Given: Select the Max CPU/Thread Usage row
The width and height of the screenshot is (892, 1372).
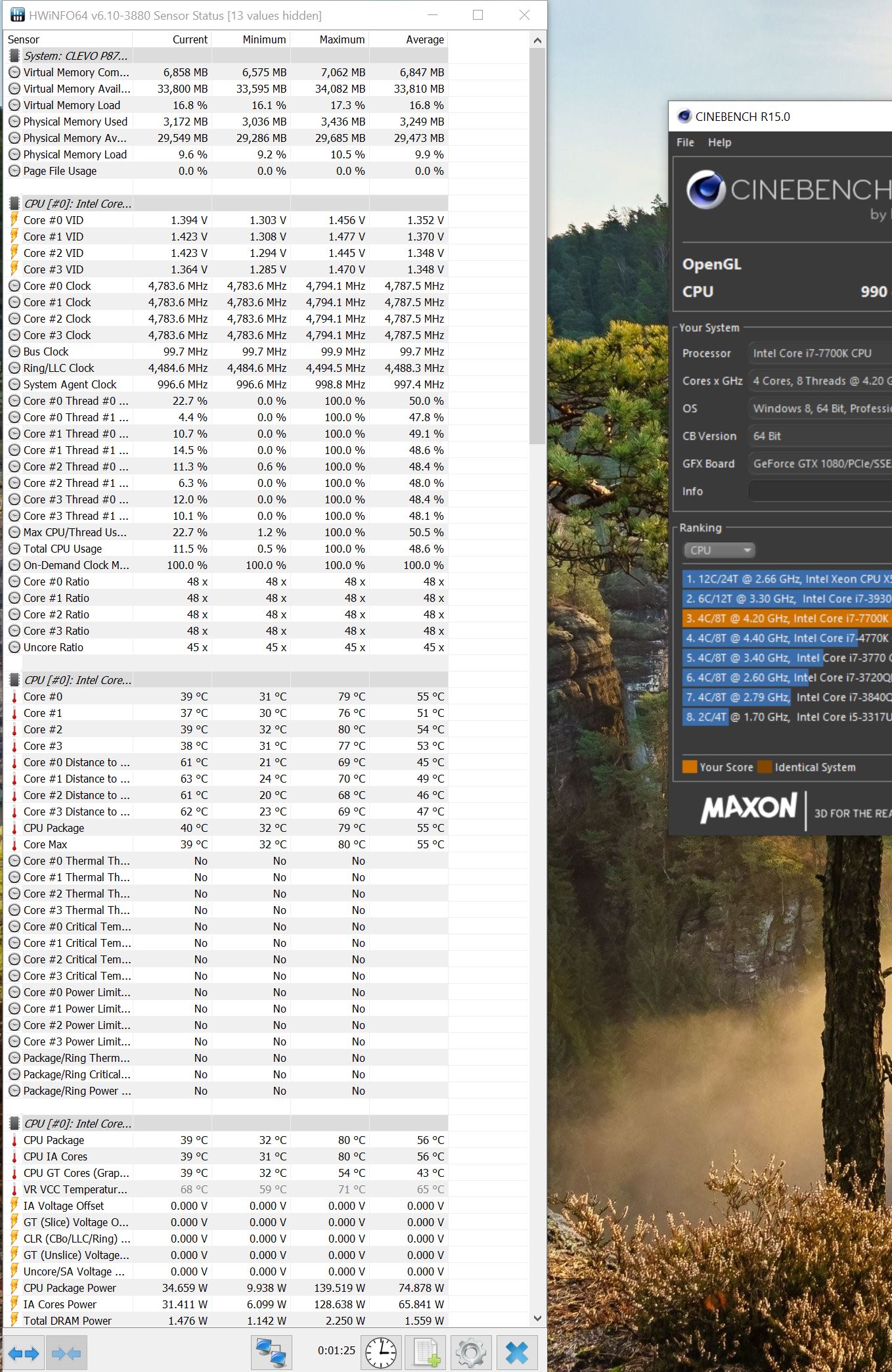Looking at the screenshot, I should [225, 532].
